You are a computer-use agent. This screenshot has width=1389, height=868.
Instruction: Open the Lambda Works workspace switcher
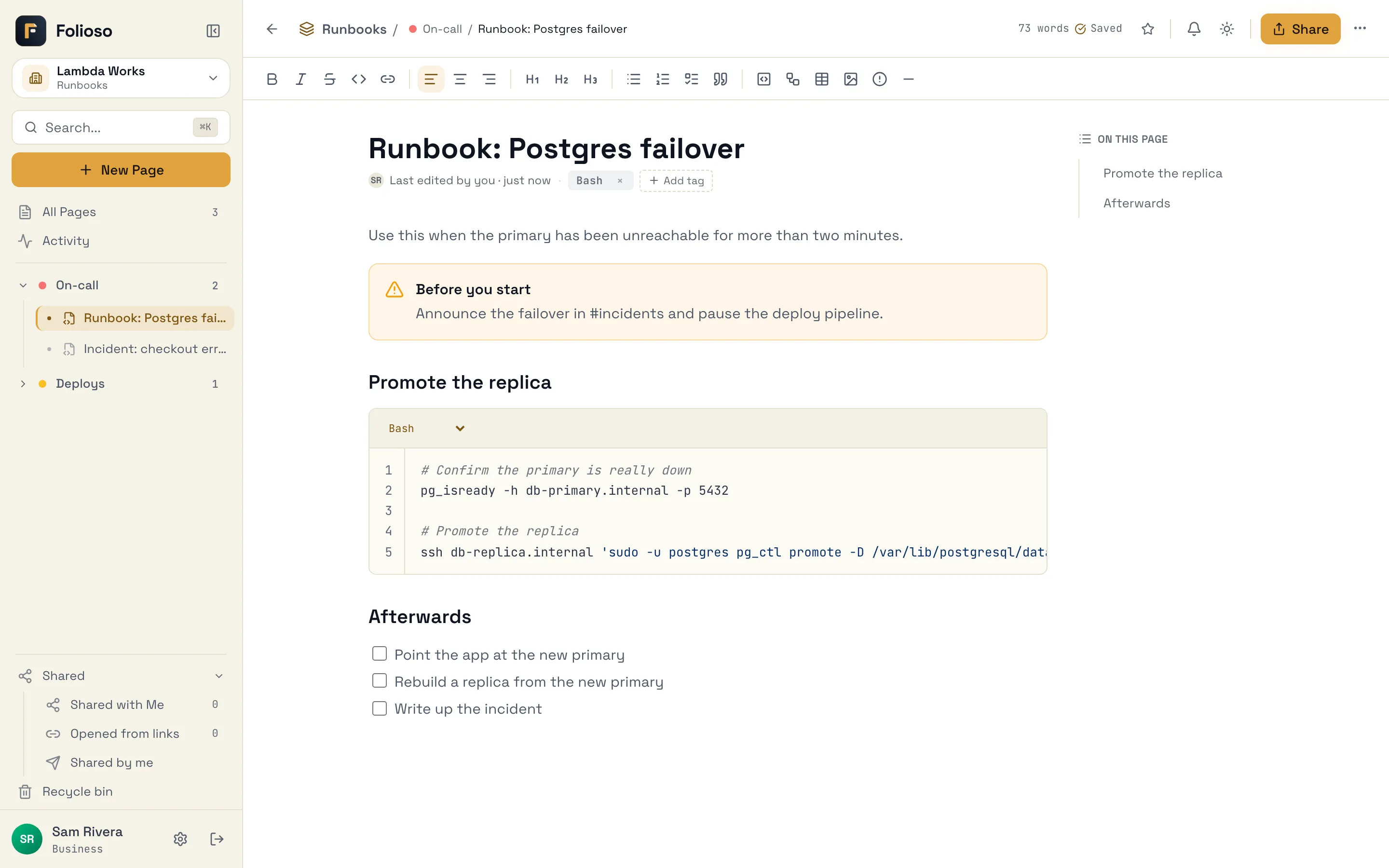click(x=121, y=78)
